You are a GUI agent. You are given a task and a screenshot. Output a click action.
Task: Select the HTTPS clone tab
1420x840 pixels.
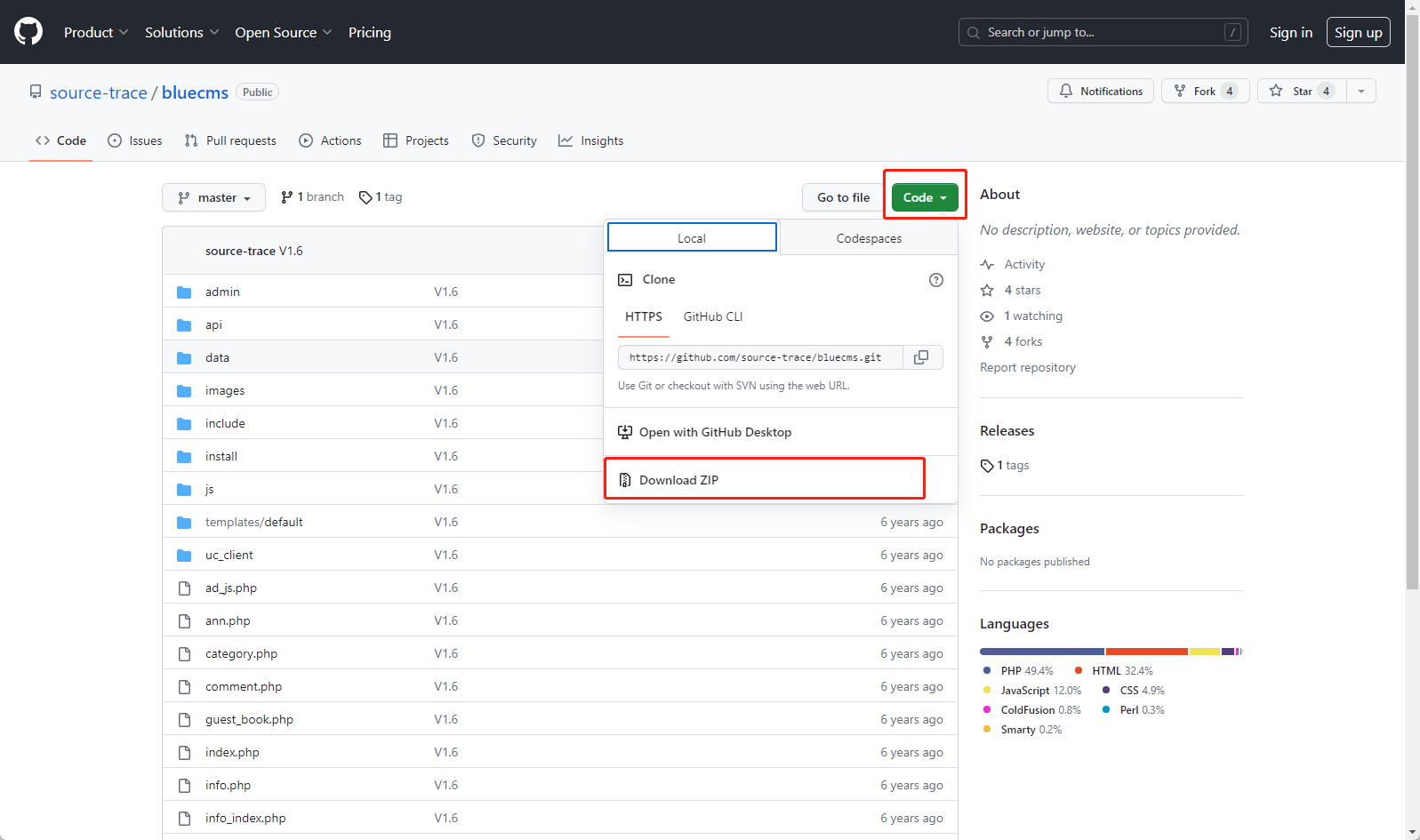click(644, 317)
